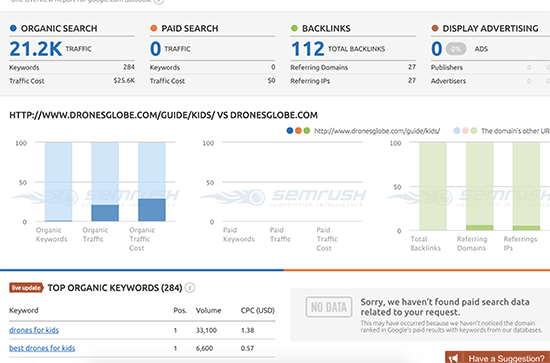Viewport: 550px width, 363px height.
Task: Toggle the kids URL legend series
Action: [x=364, y=131]
